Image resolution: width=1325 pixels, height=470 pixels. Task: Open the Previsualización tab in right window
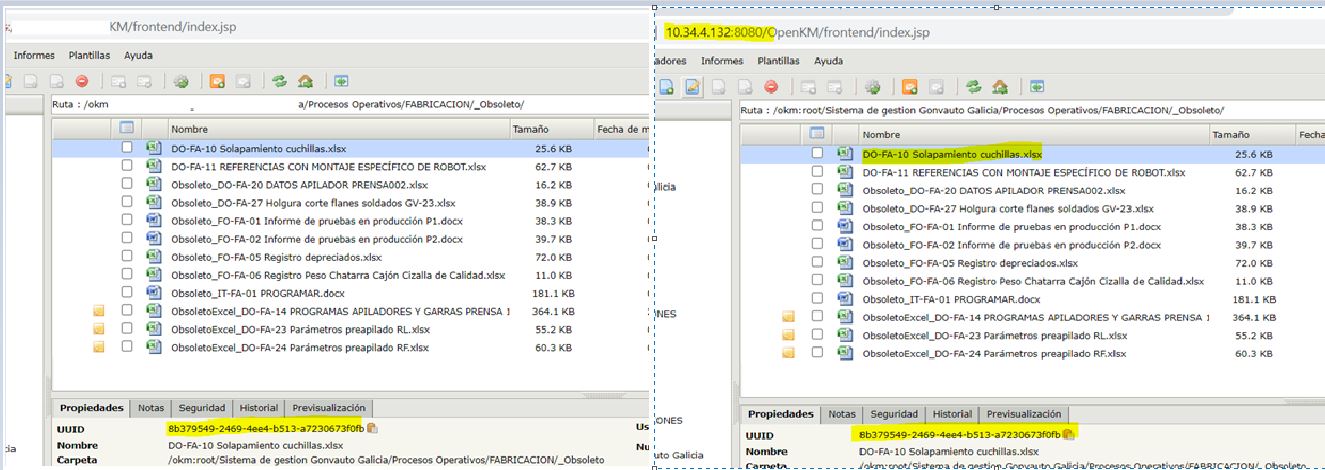click(x=1023, y=414)
